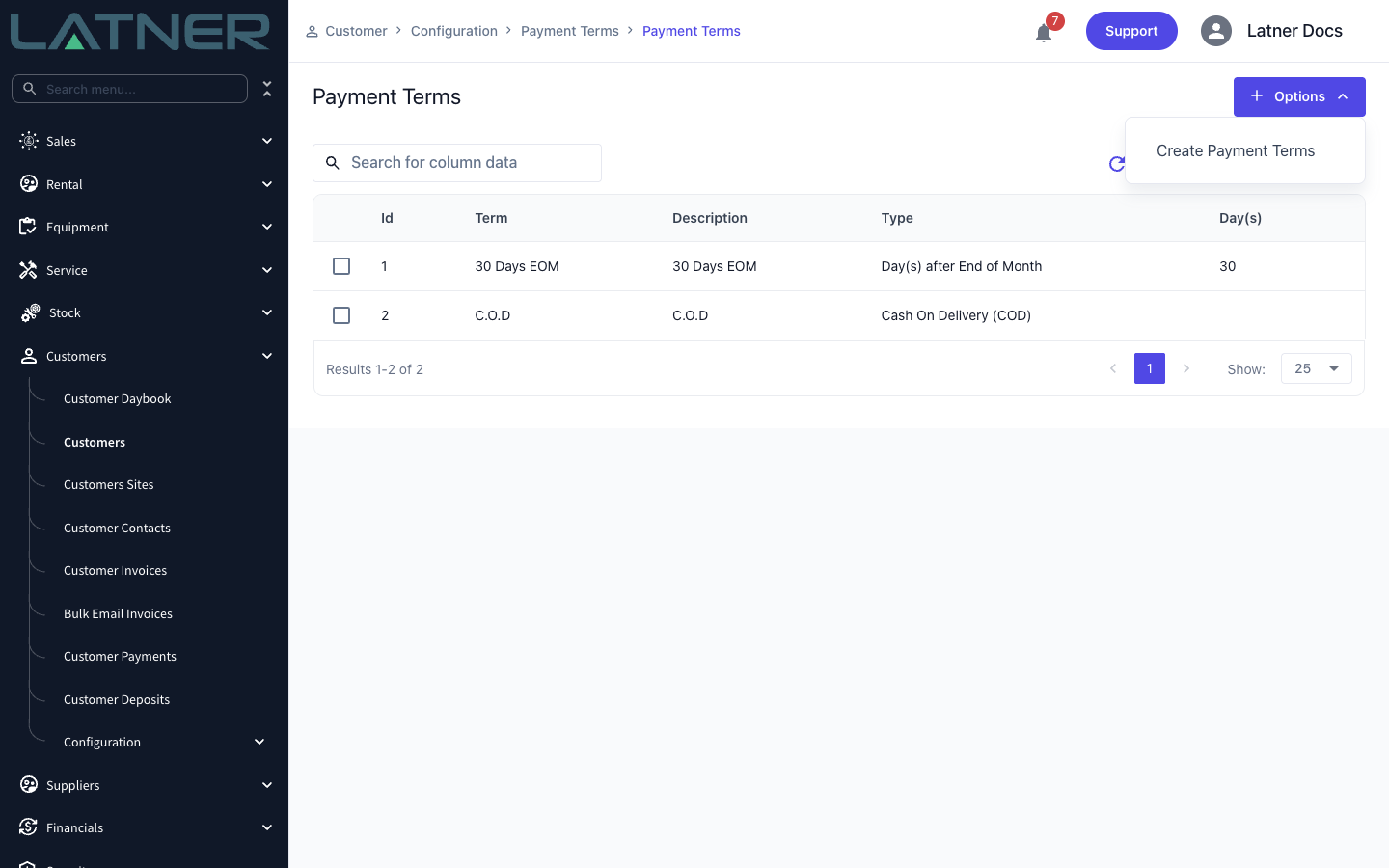Open Customer Daybook in sidebar
The width and height of the screenshot is (1389, 868).
pos(118,398)
